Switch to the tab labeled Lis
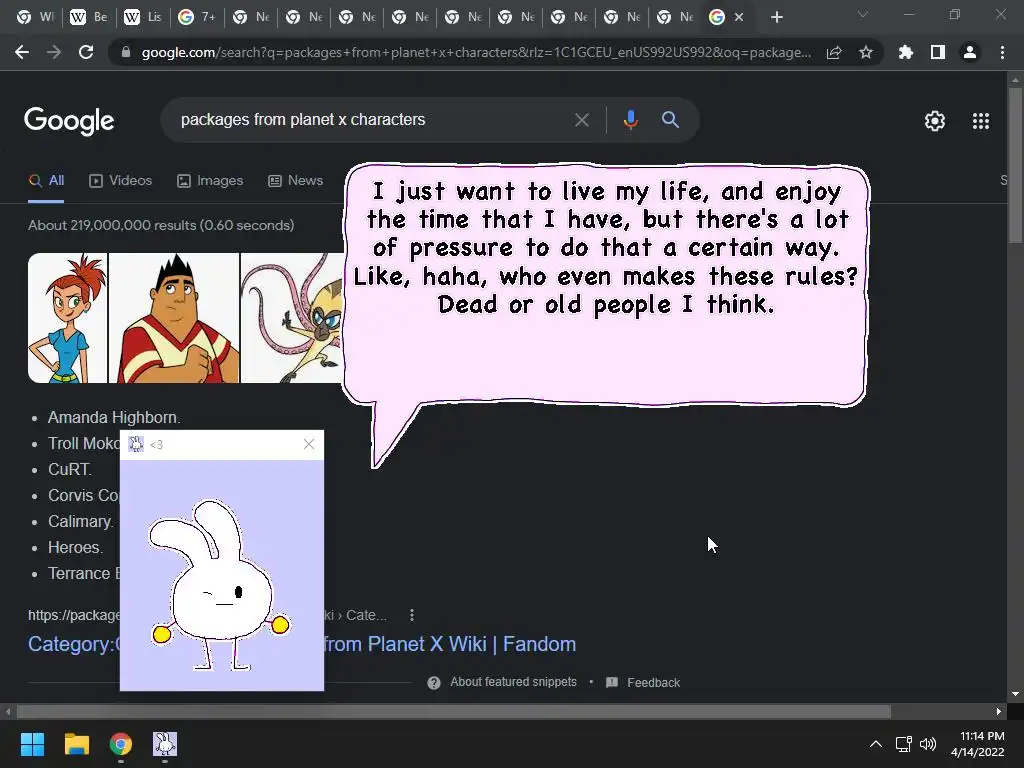This screenshot has height=768, width=1024. (x=143, y=18)
